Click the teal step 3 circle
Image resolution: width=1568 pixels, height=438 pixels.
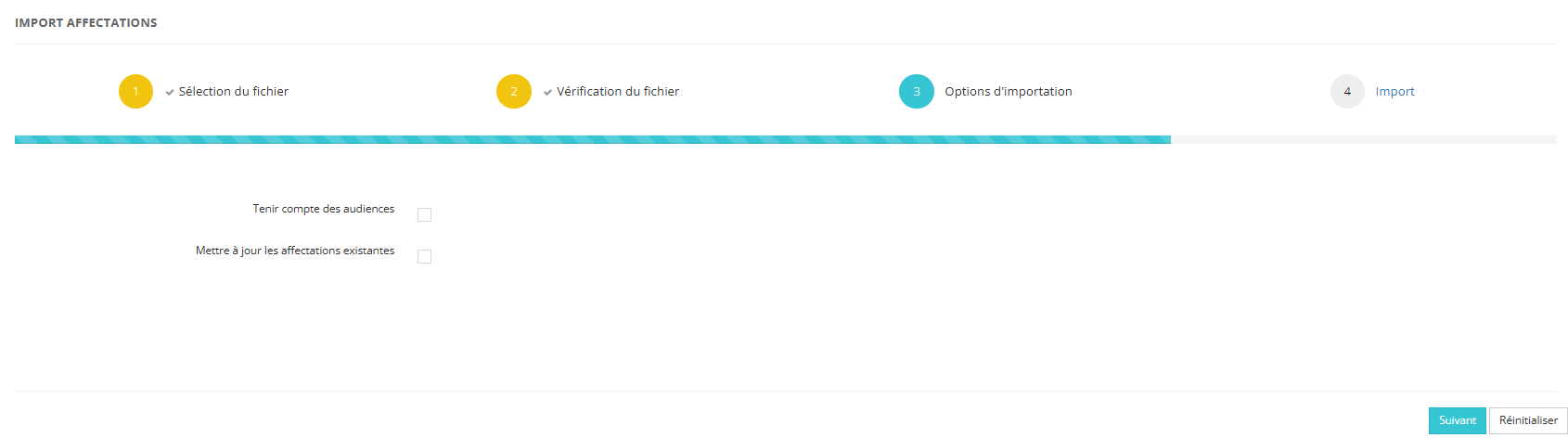(916, 91)
